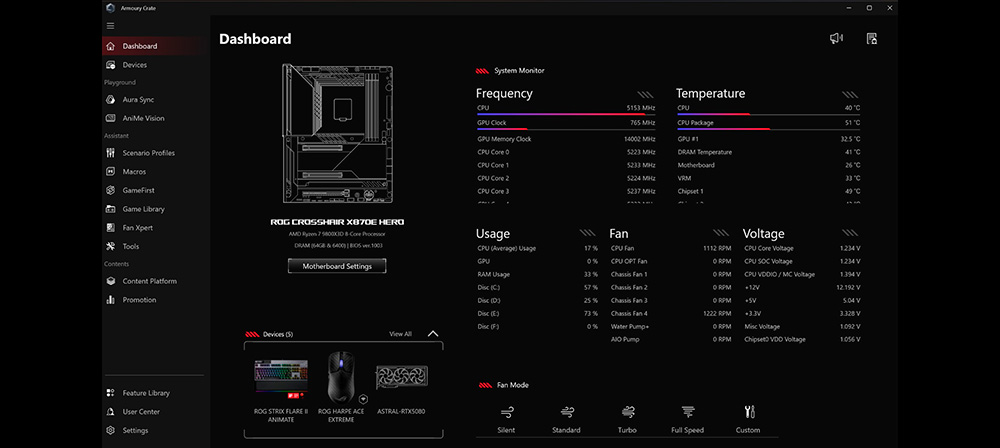
Task: Click the Fan Xpert icon
Action: pos(110,227)
